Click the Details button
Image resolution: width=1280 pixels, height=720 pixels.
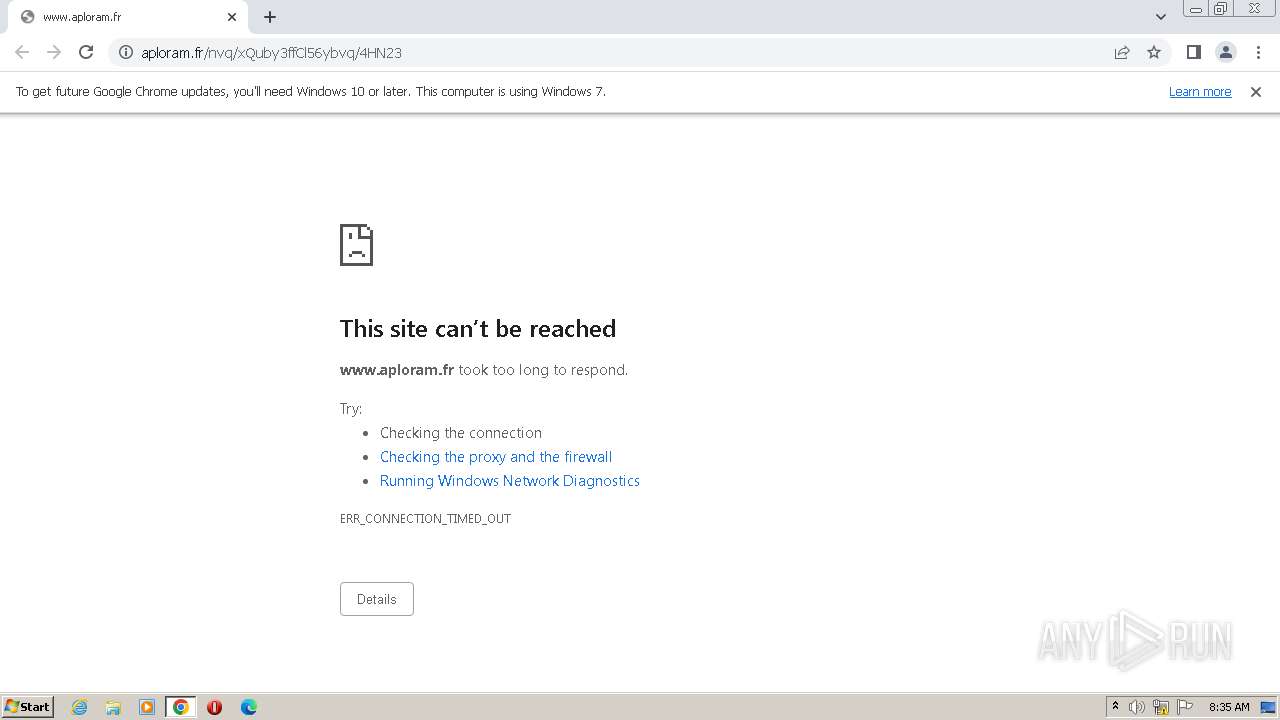(377, 599)
